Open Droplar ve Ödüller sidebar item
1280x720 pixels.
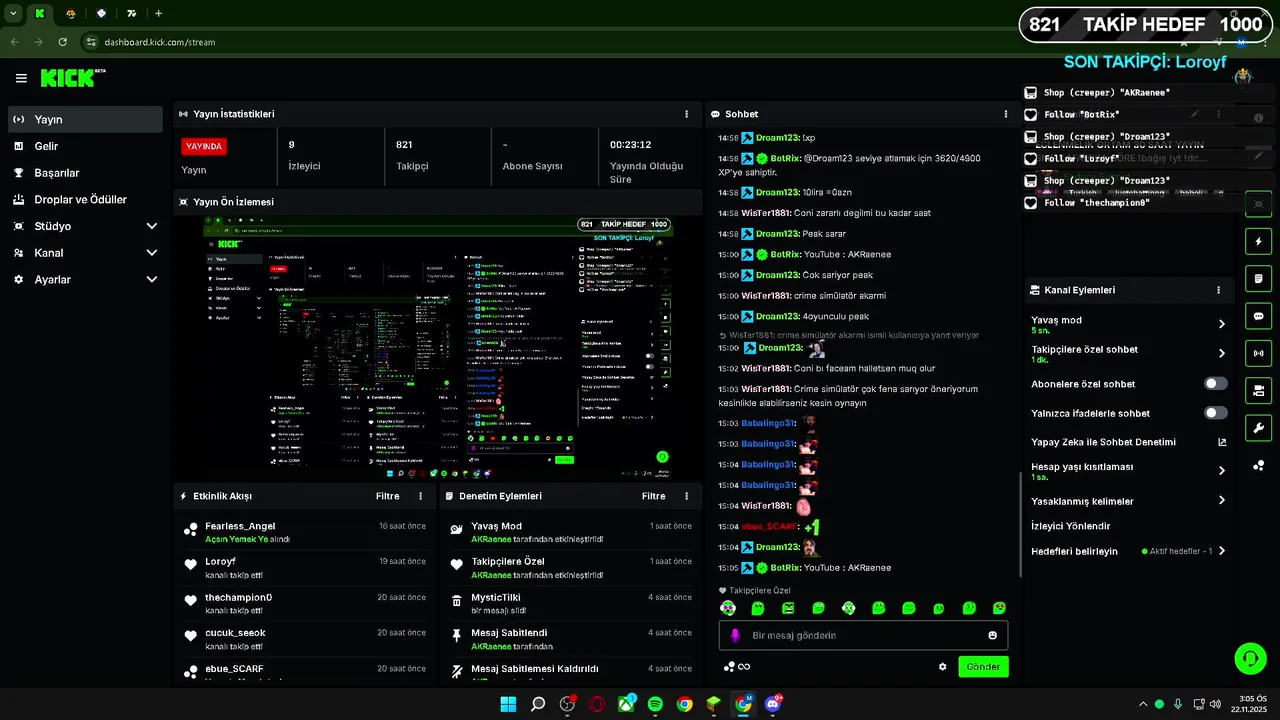point(85,199)
